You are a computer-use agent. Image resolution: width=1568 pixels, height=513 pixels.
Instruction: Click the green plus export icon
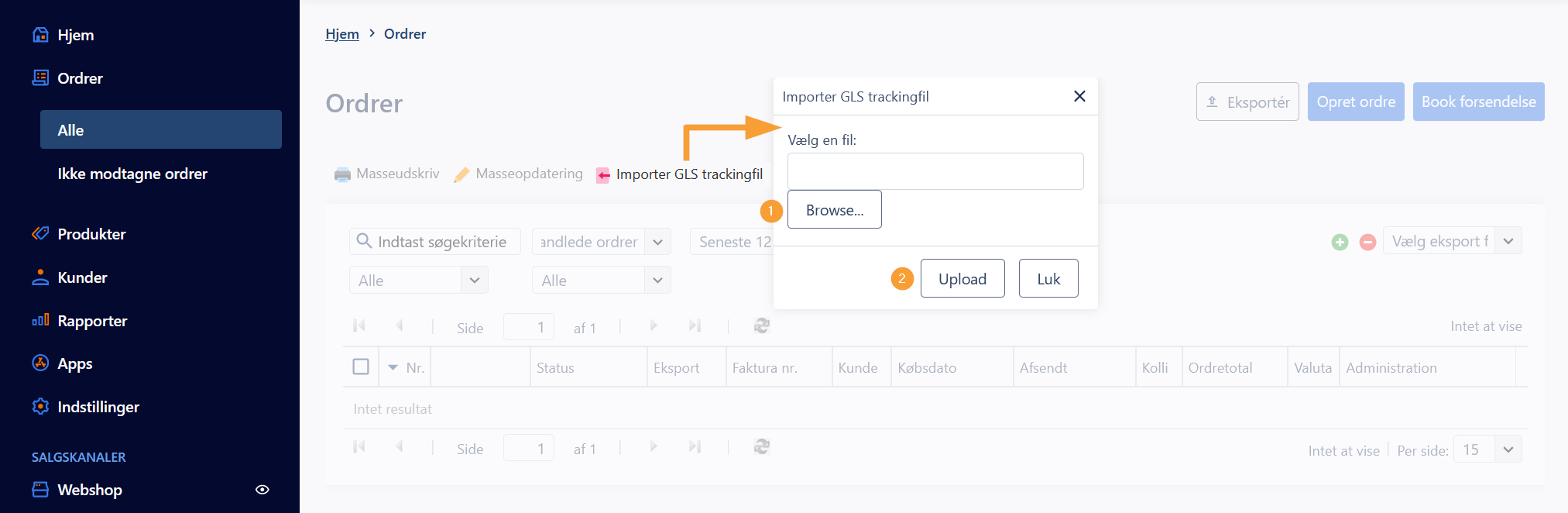1340,243
